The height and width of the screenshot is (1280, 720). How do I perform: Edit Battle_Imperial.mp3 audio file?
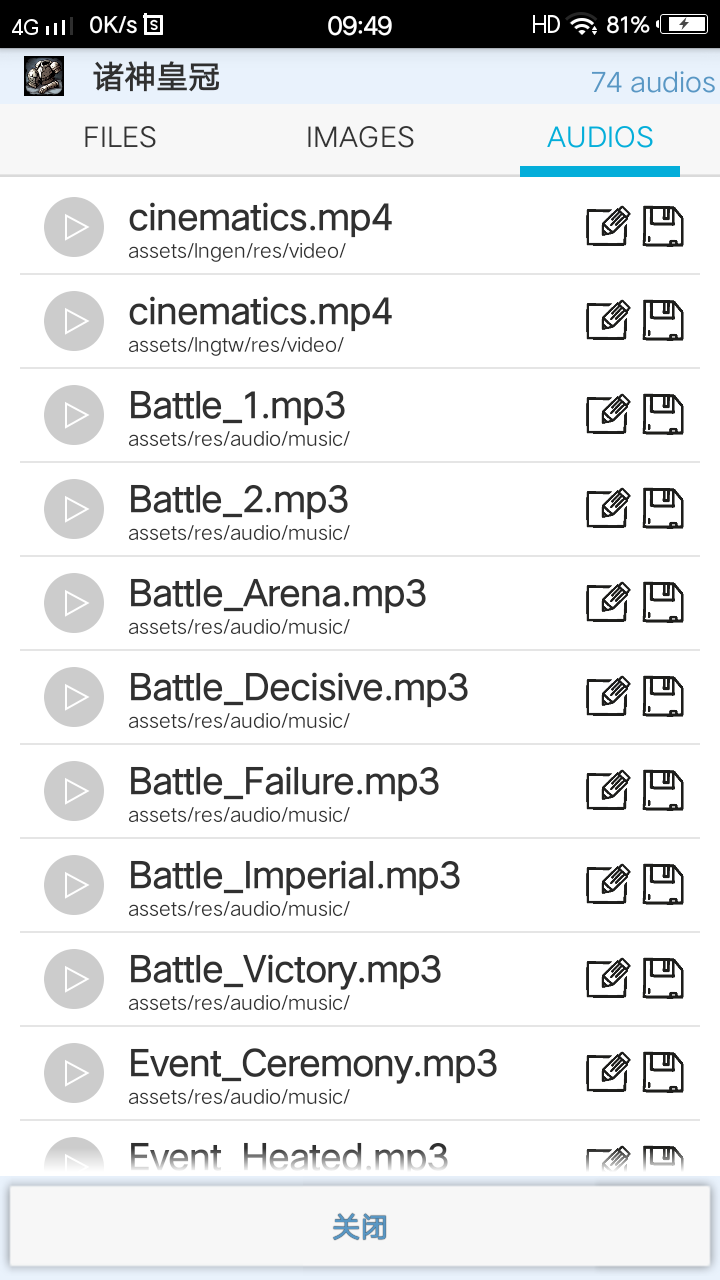pyautogui.click(x=607, y=885)
